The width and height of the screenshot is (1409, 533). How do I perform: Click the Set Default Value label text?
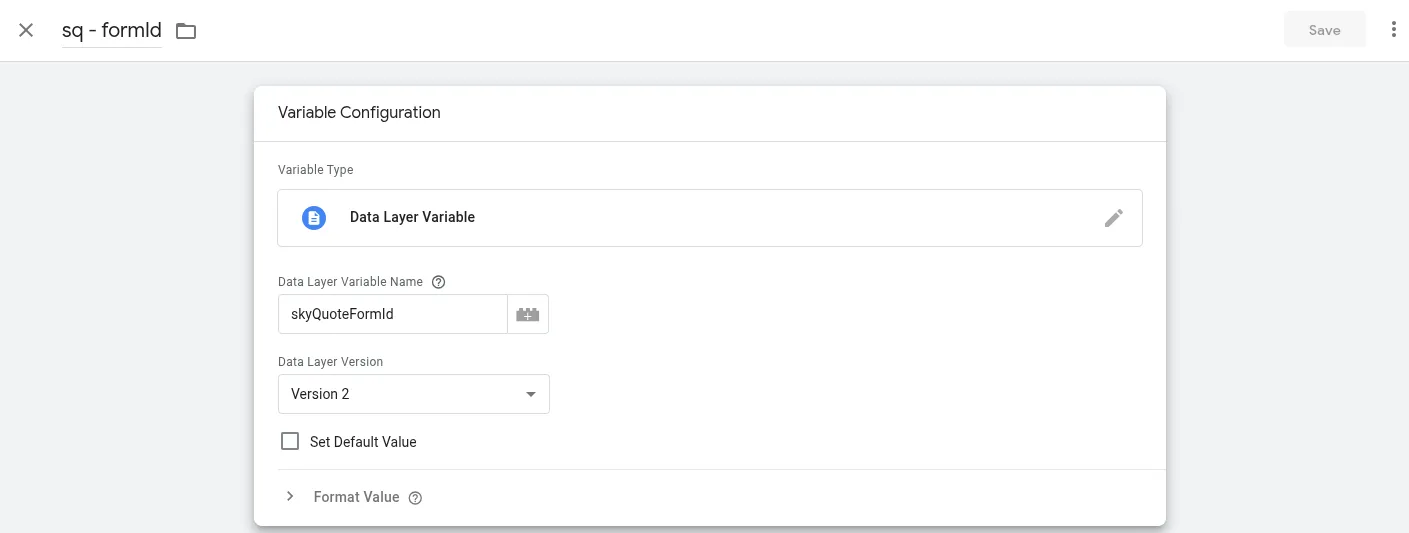tap(363, 442)
